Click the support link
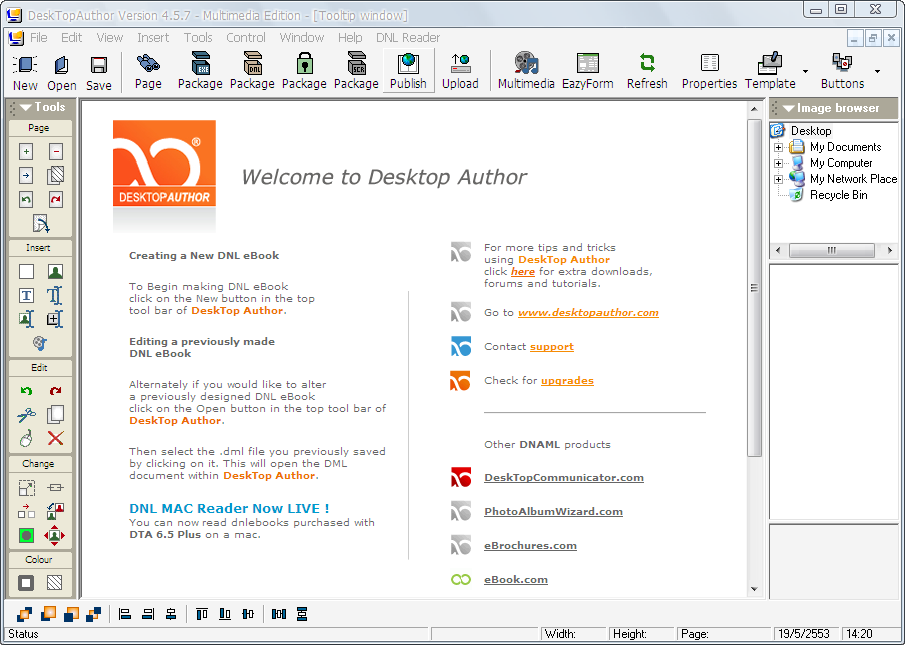Viewport: 905px width, 645px height. 552,347
